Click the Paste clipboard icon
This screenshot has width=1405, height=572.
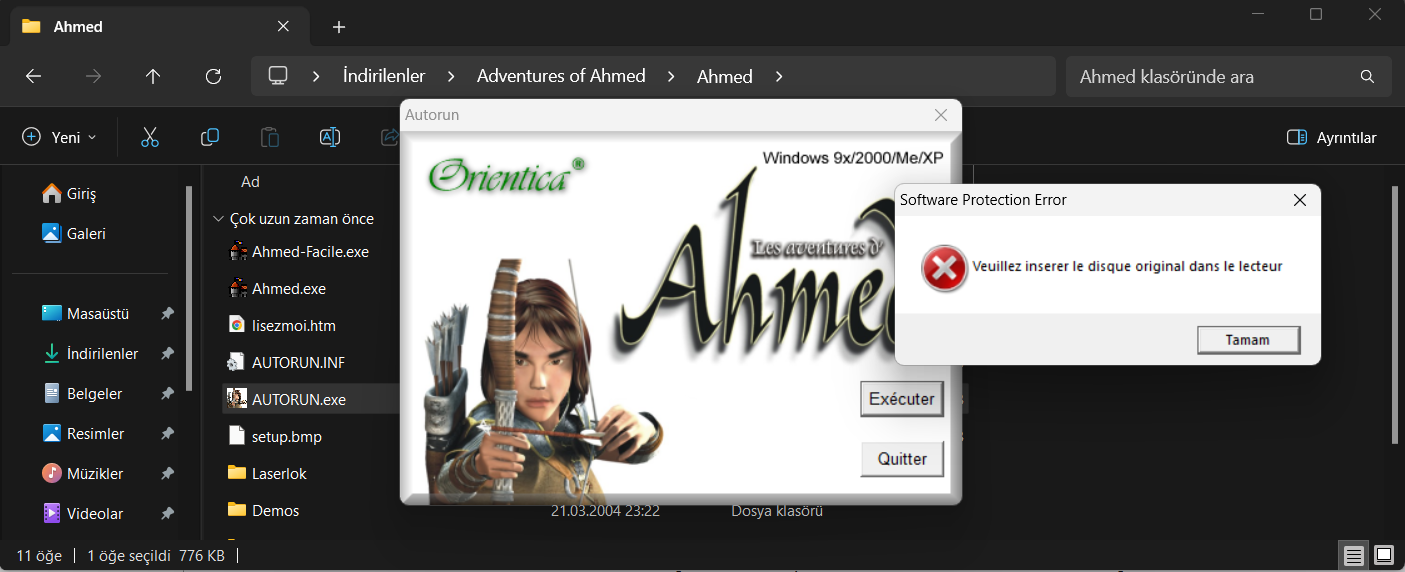coord(270,137)
